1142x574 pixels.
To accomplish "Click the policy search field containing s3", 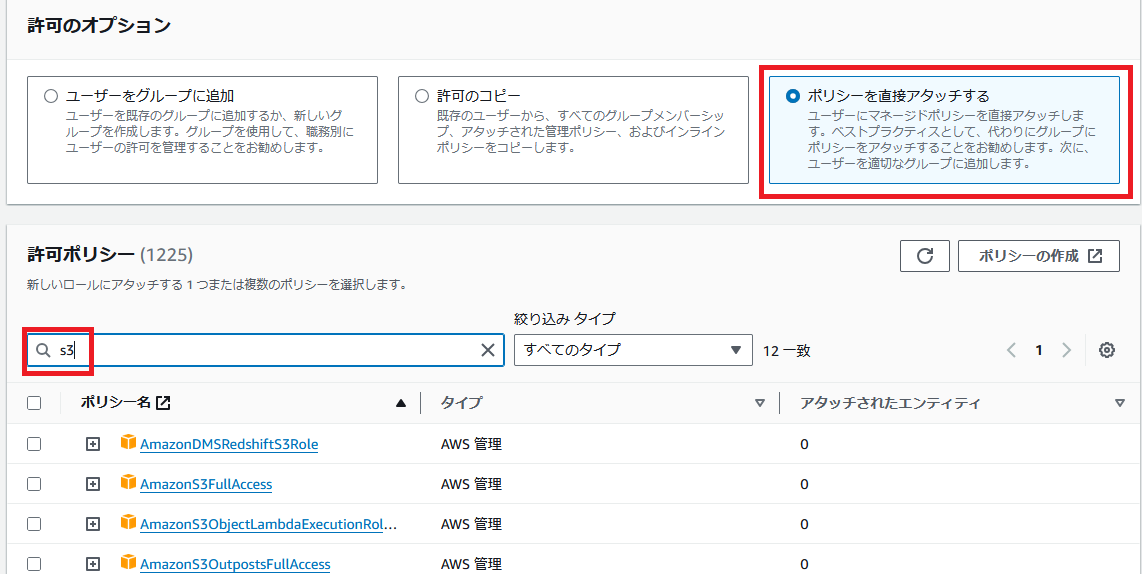I will 265,350.
